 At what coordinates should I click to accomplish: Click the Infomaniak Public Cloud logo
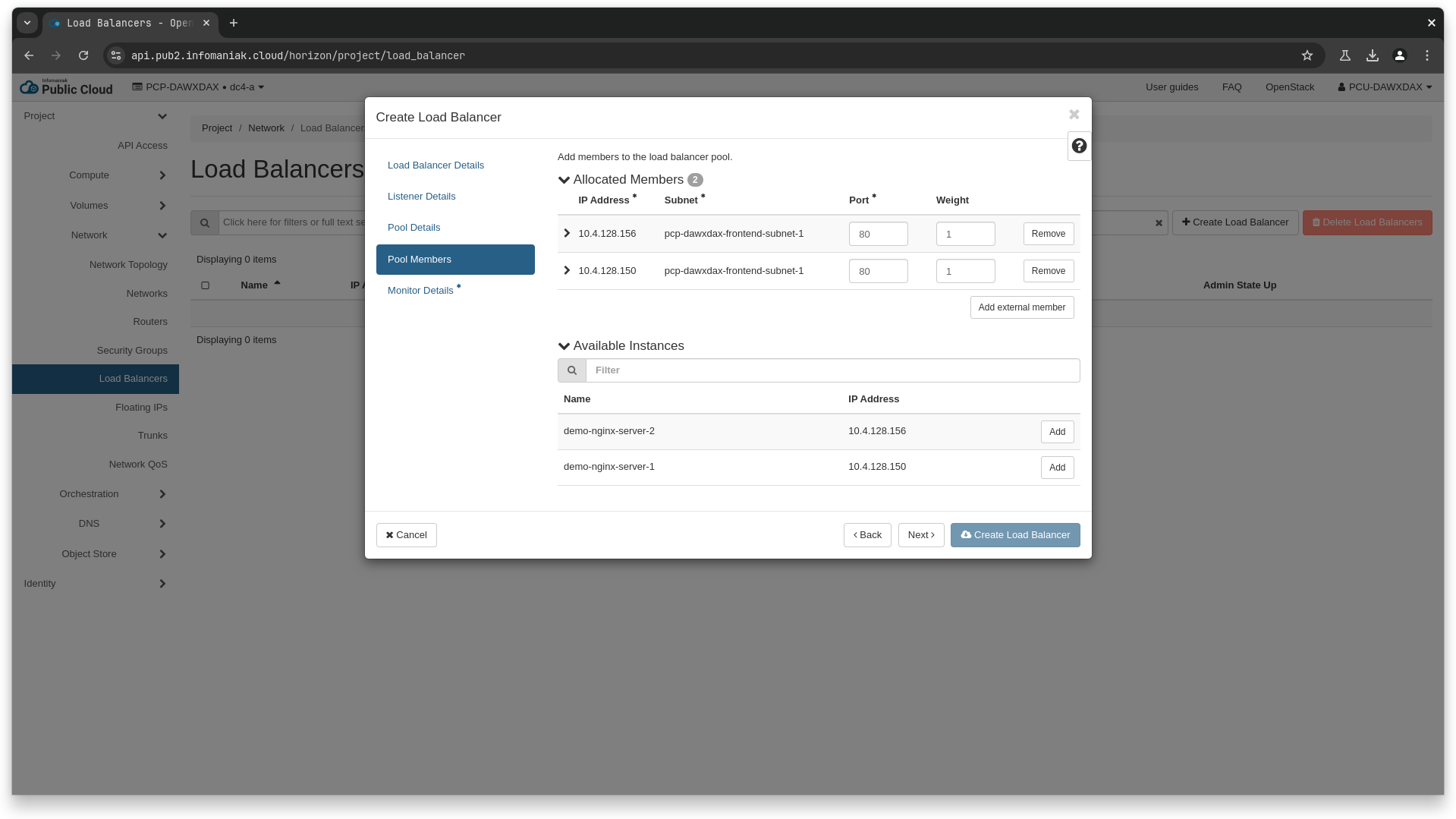(x=66, y=87)
